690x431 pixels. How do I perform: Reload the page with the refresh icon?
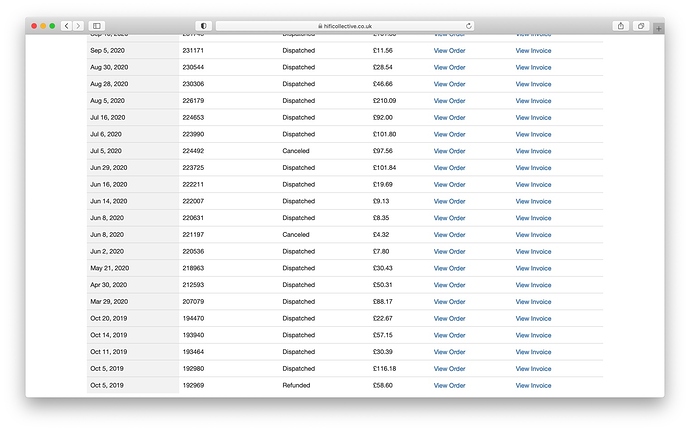click(469, 25)
